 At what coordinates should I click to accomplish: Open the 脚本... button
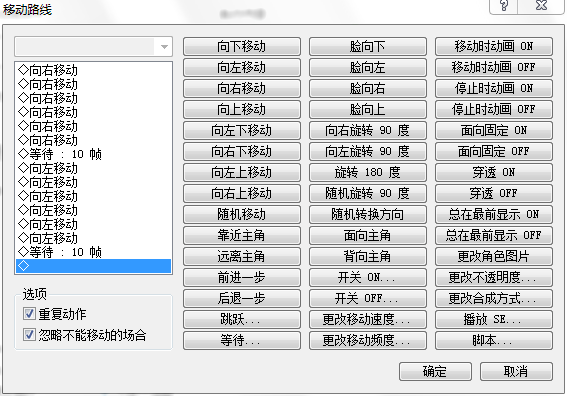click(494, 340)
